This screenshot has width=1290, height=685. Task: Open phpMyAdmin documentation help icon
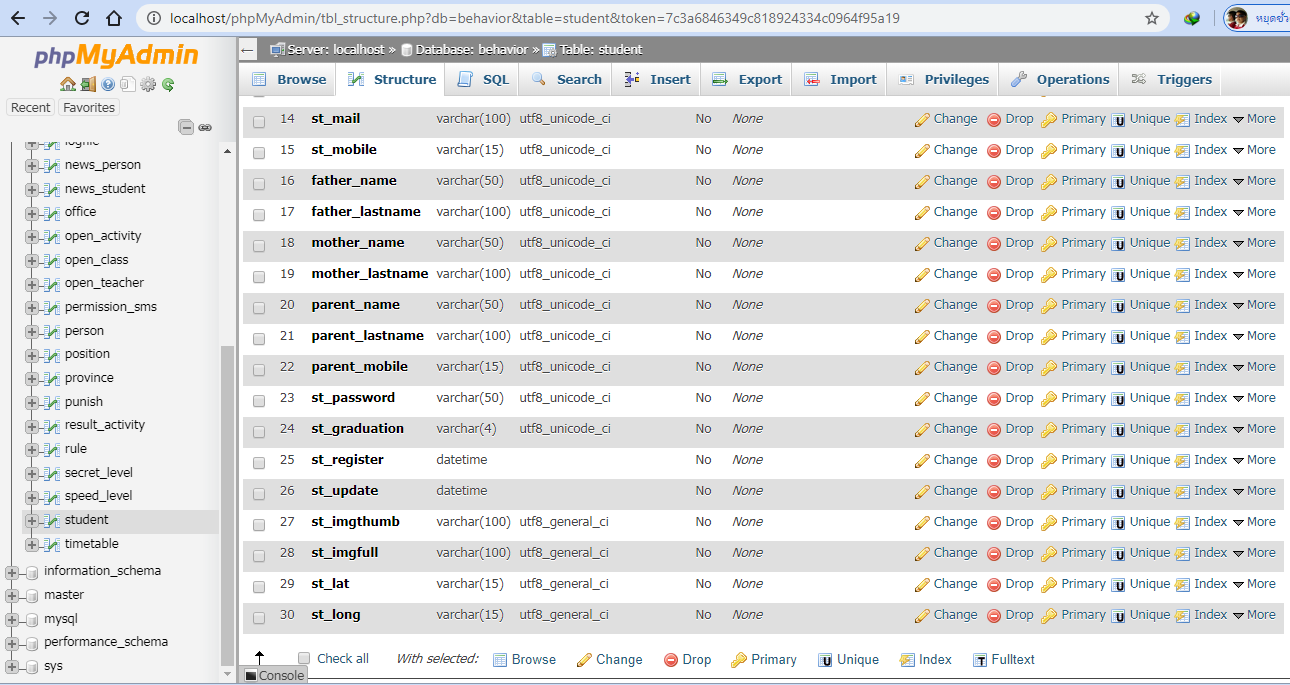108,84
